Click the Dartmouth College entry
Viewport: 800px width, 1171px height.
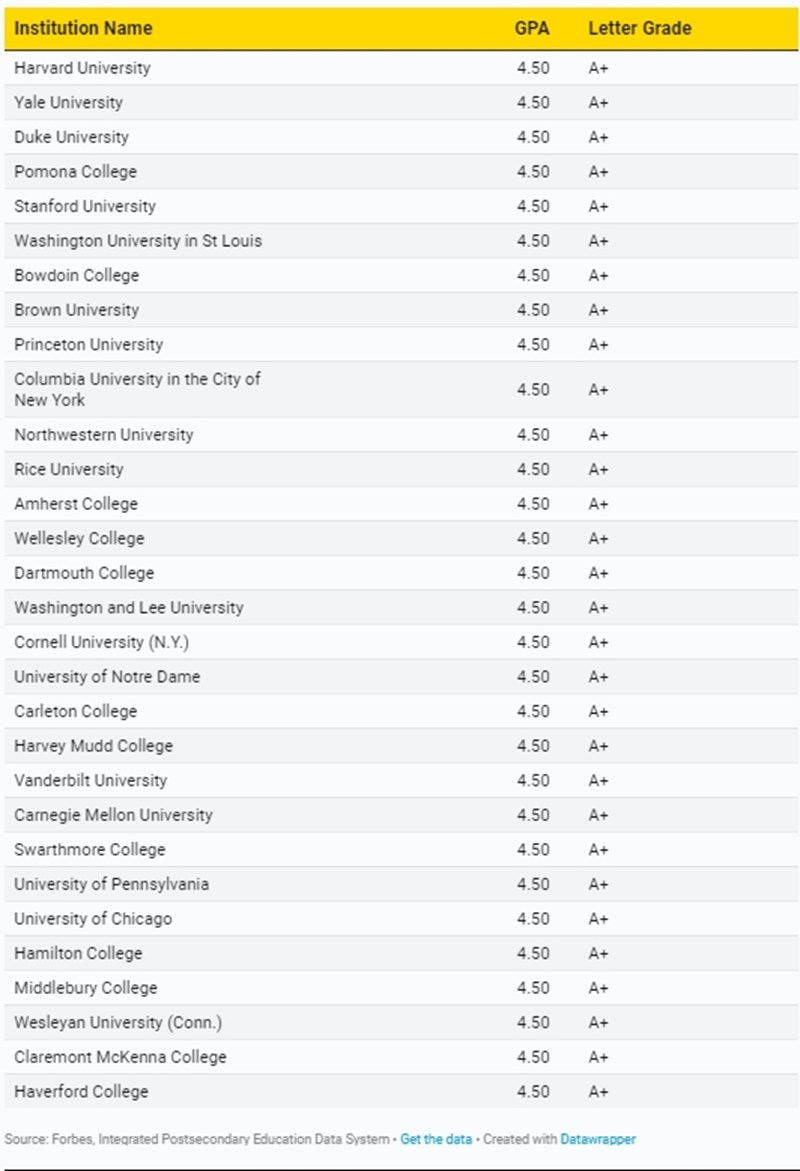pos(84,573)
